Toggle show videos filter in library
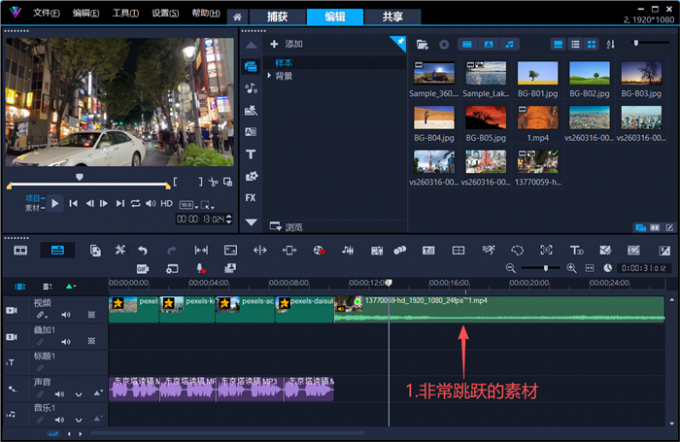 [x=467, y=44]
